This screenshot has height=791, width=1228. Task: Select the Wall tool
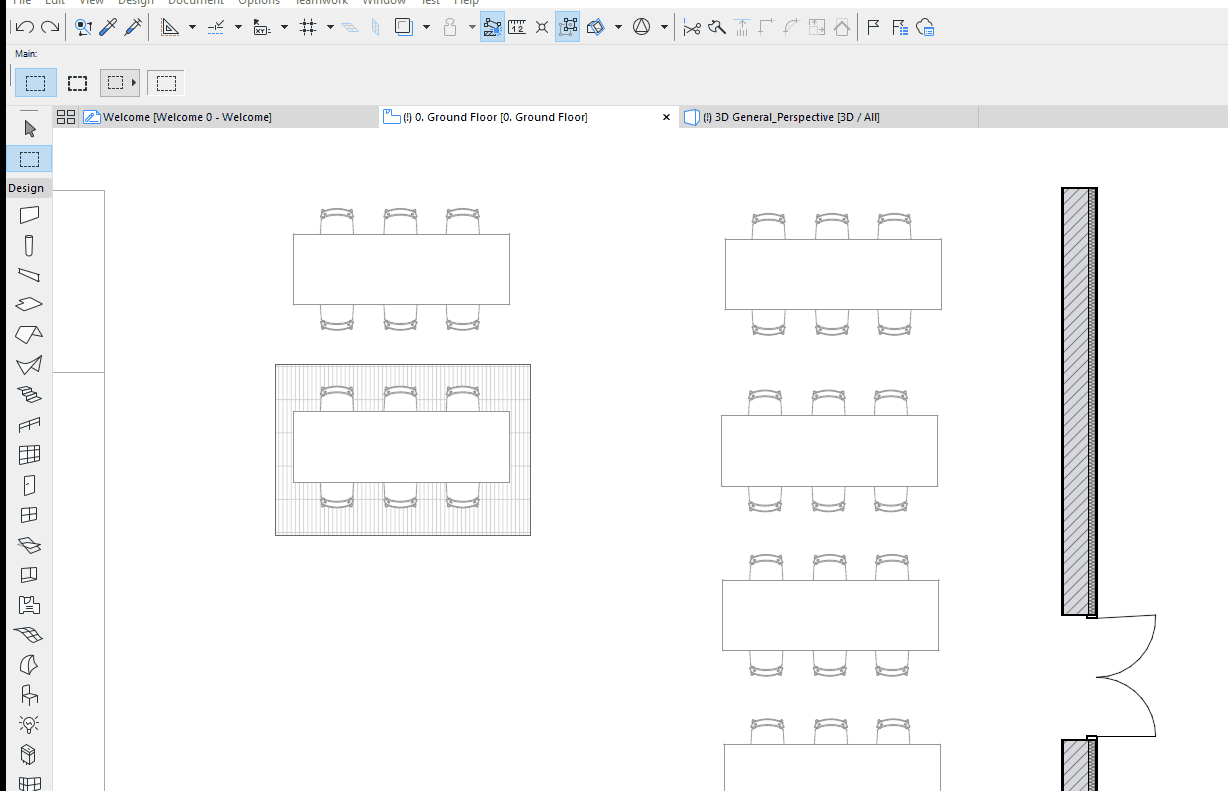point(29,214)
